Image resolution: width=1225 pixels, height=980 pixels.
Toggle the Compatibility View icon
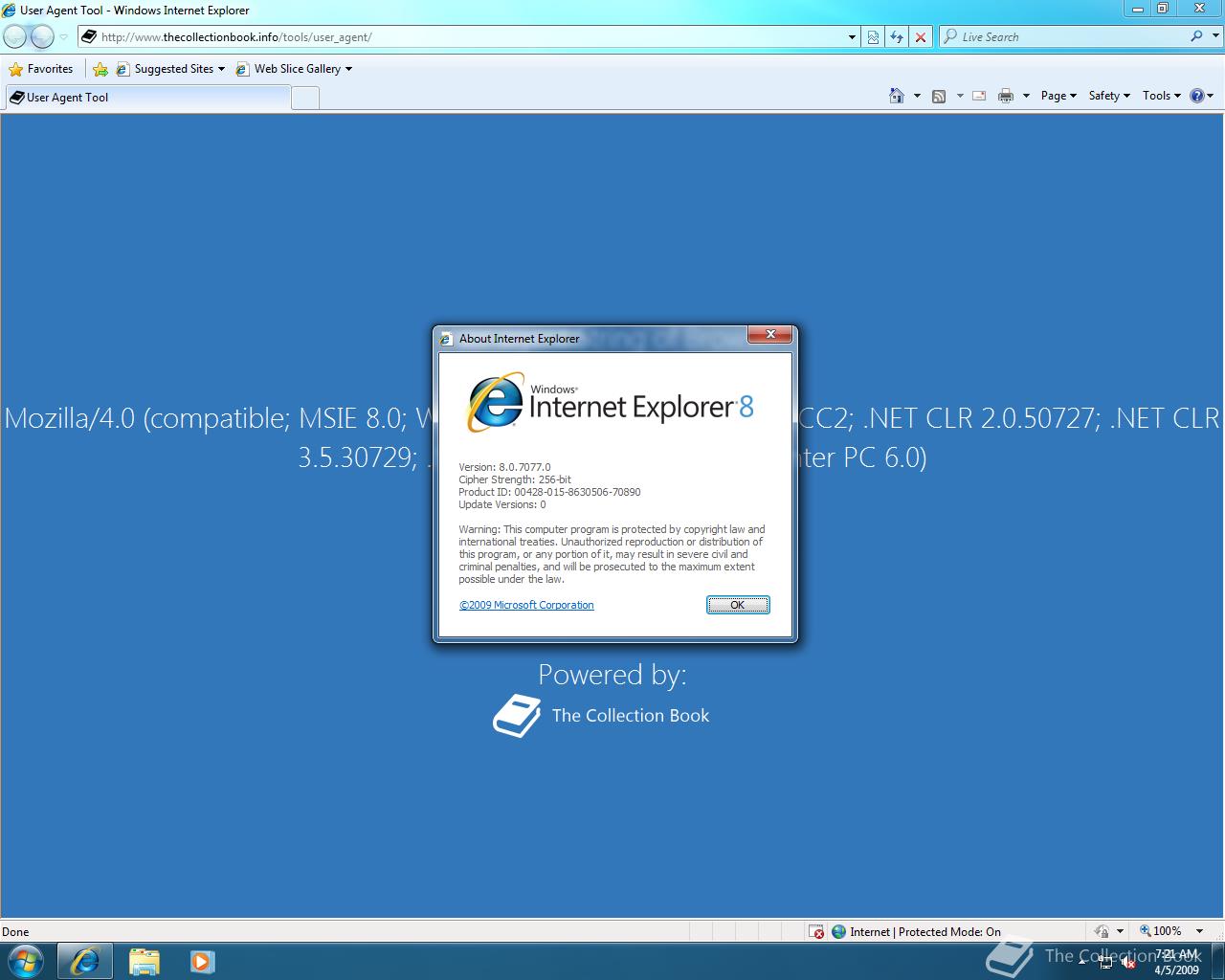[873, 37]
